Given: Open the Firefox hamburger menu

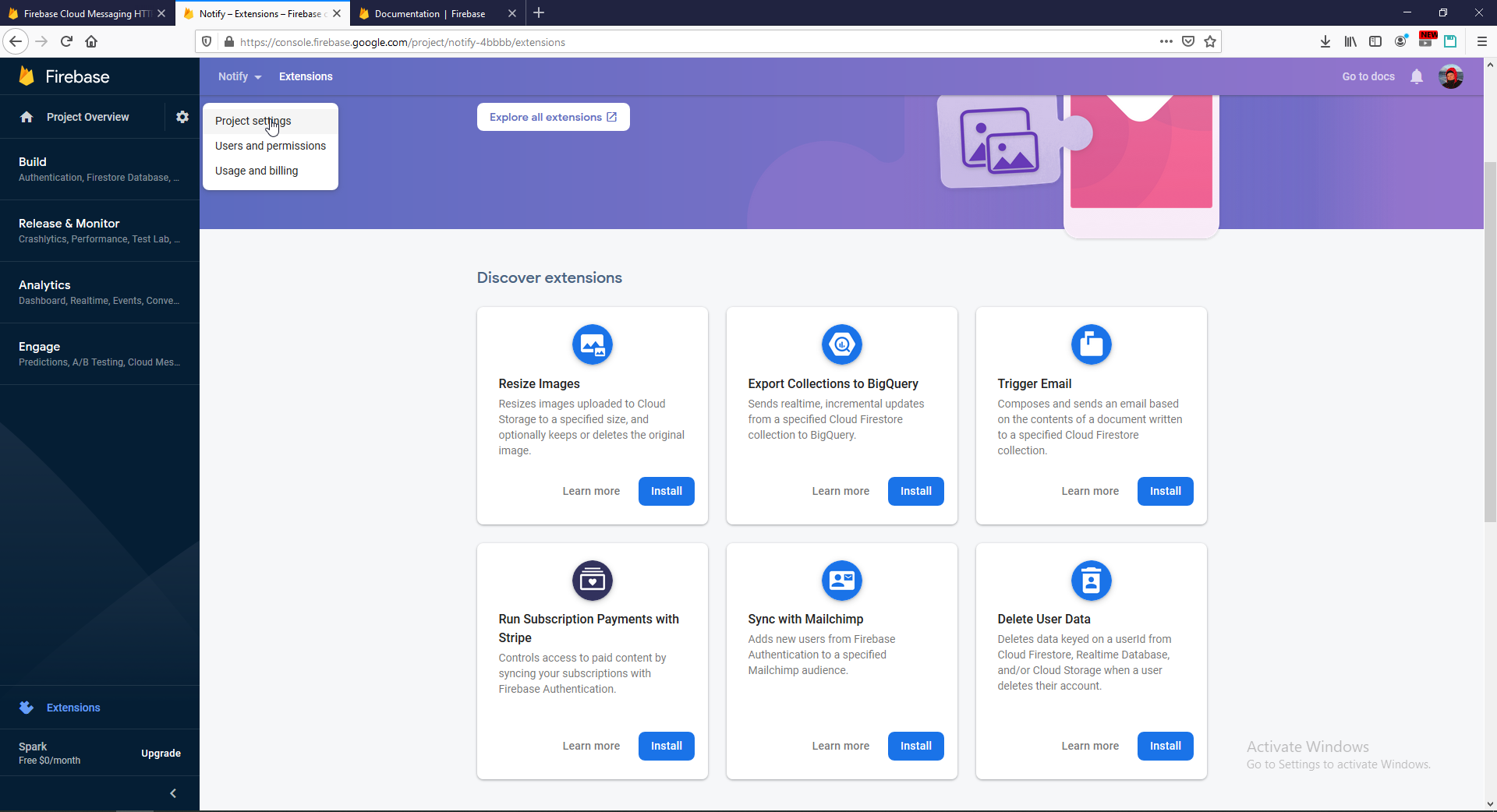Looking at the screenshot, I should (1482, 41).
